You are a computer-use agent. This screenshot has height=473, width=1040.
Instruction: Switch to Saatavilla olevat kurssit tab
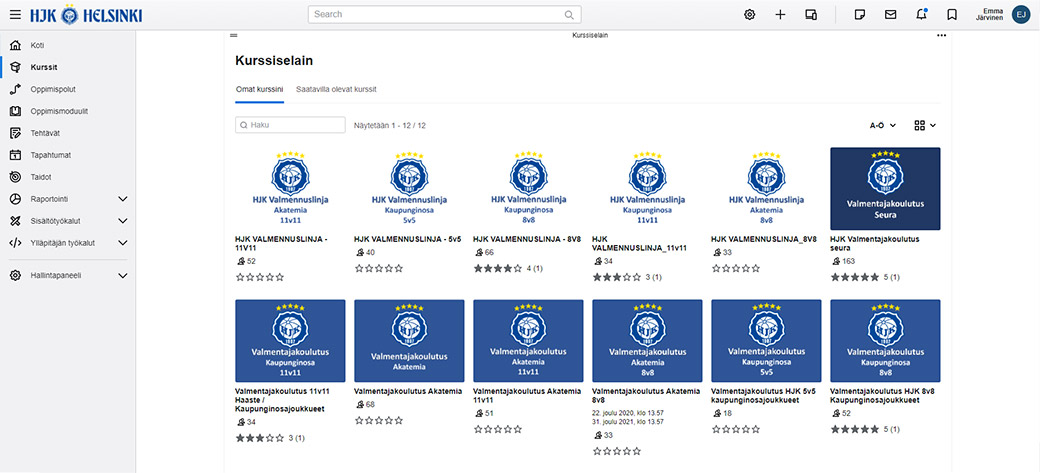tap(336, 89)
